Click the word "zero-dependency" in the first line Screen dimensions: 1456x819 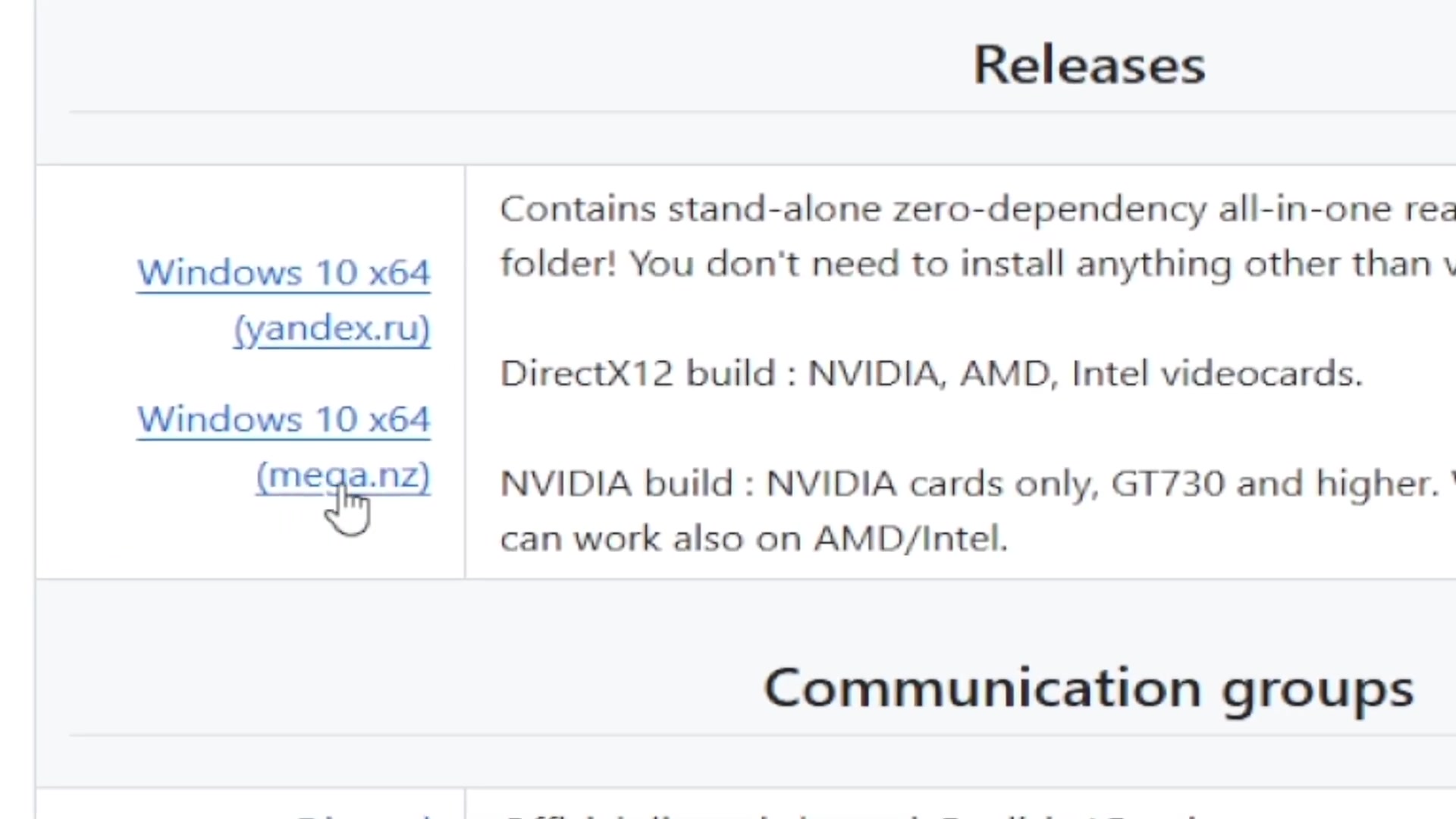coord(1050,209)
